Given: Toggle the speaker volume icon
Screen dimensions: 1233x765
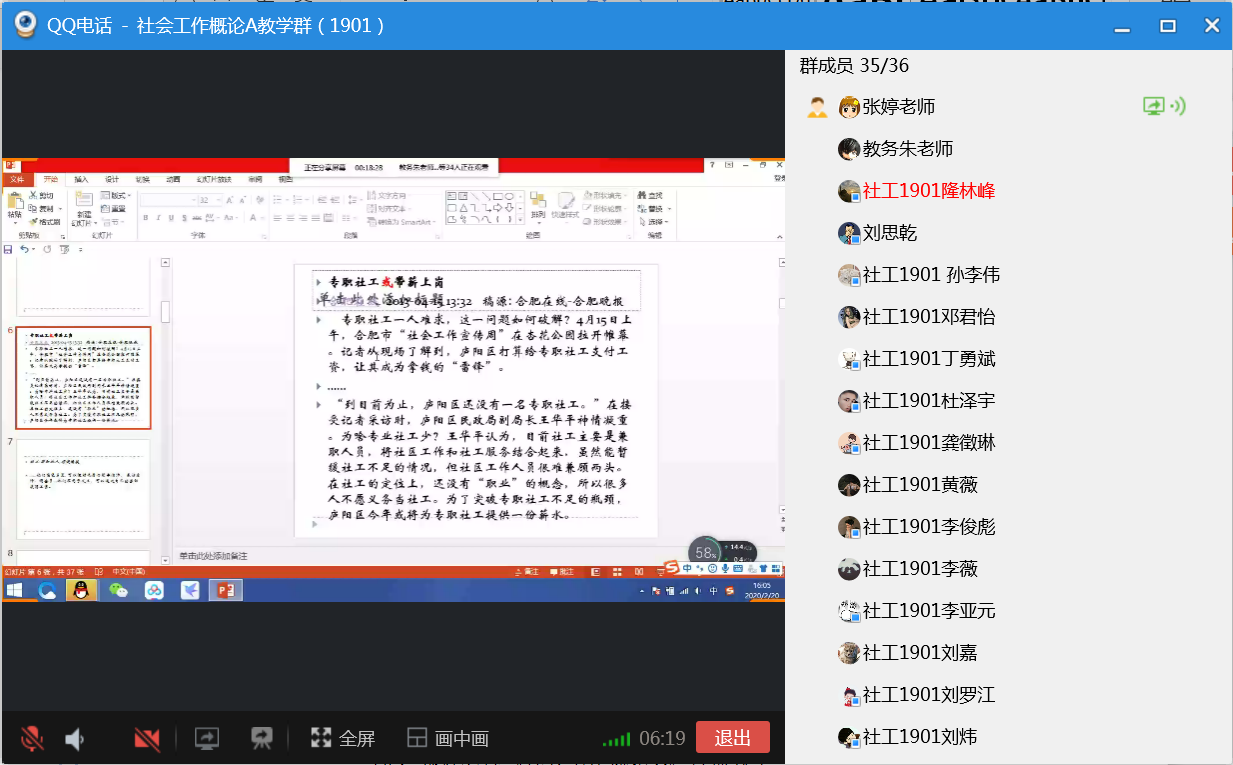Looking at the screenshot, I should [75, 739].
